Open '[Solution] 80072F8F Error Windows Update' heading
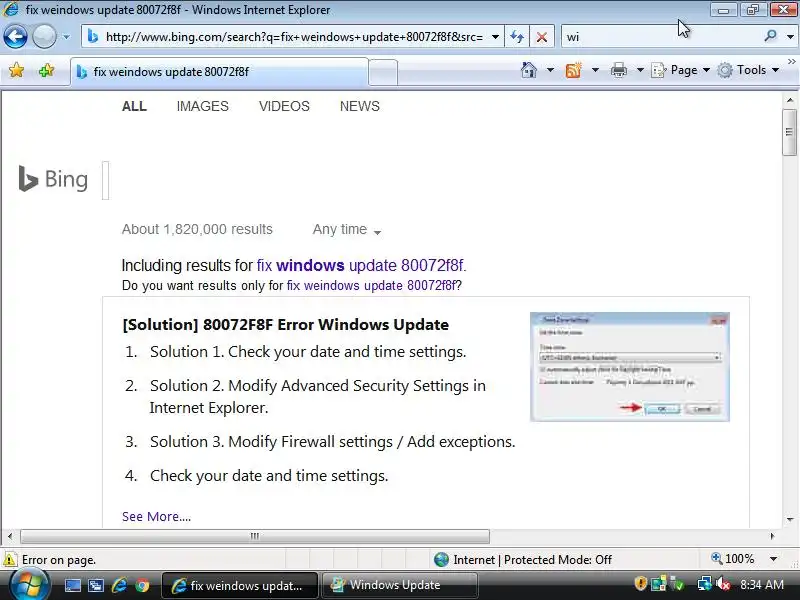Viewport: 800px width, 600px height. 286,324
